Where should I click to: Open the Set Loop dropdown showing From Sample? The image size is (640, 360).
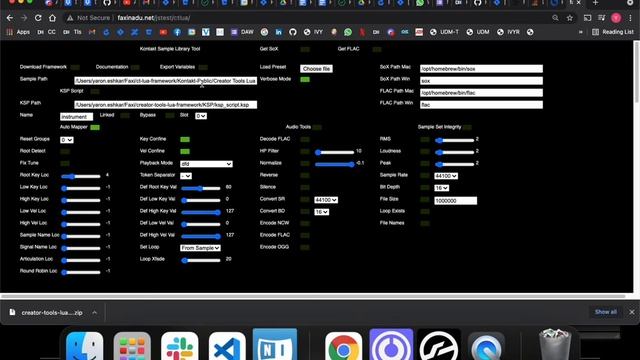(200, 248)
